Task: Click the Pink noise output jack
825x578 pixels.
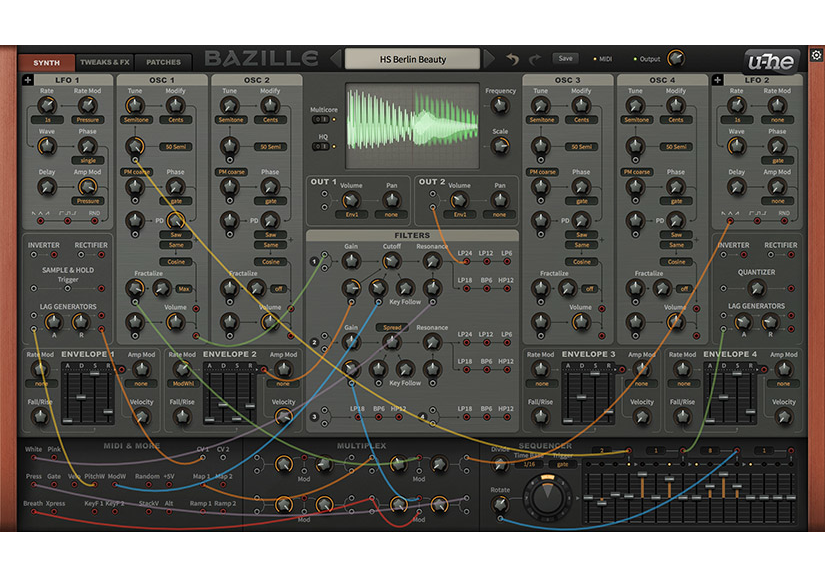Action: pos(54,458)
